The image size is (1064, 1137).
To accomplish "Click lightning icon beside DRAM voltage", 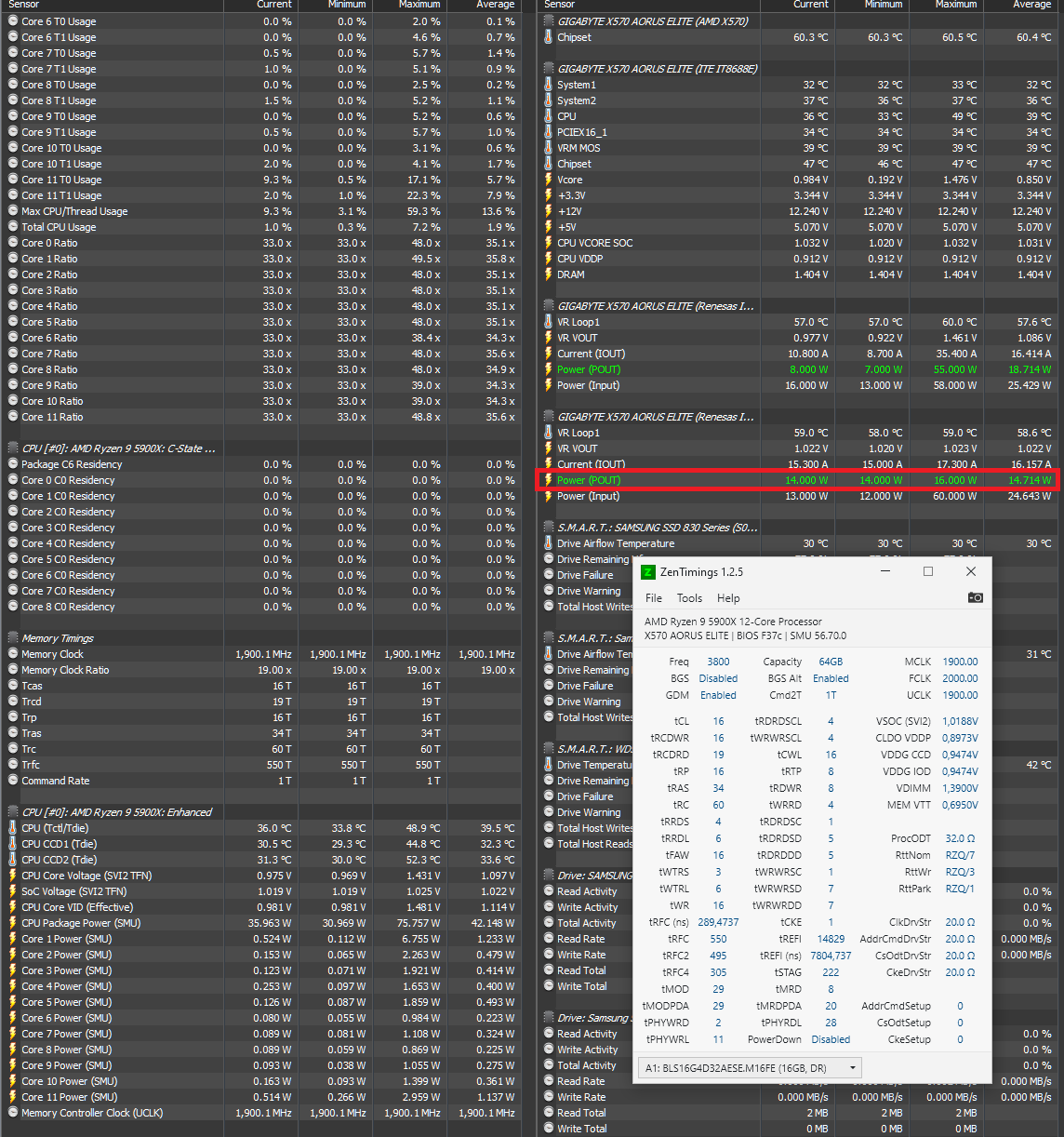I will click(x=549, y=274).
